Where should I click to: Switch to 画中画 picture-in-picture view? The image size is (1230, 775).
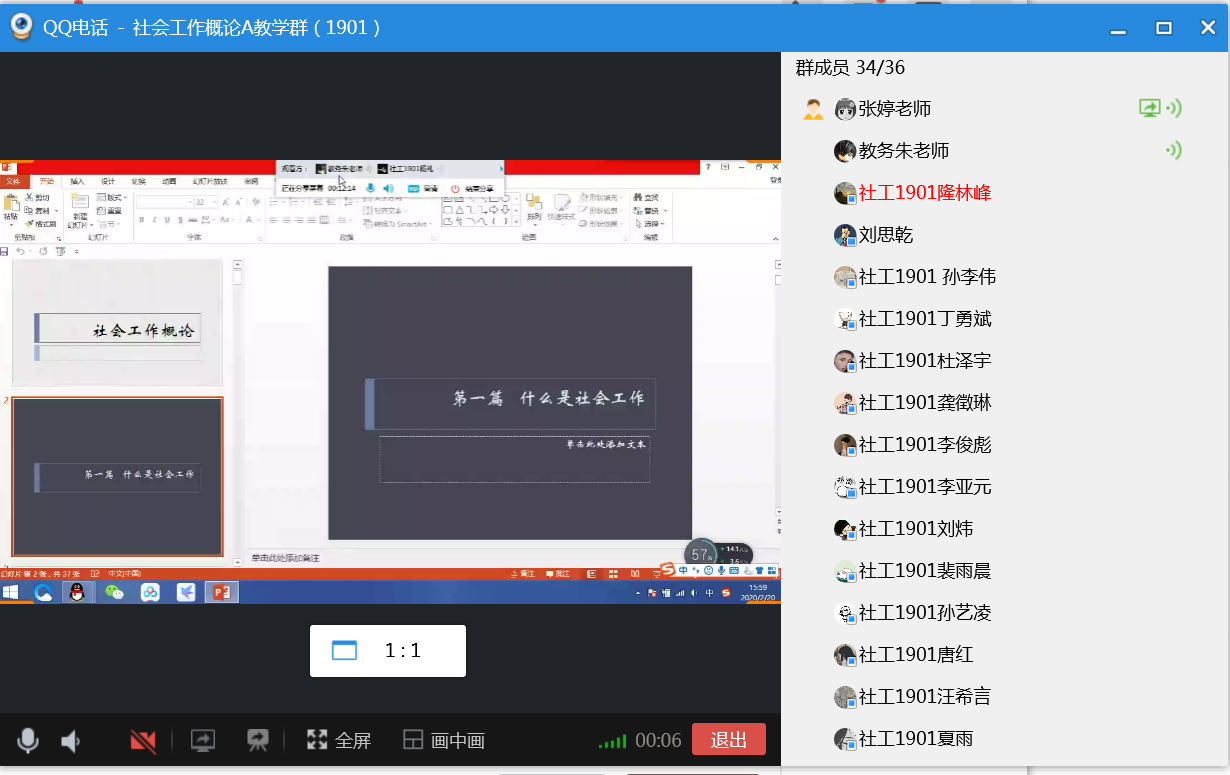pos(444,740)
